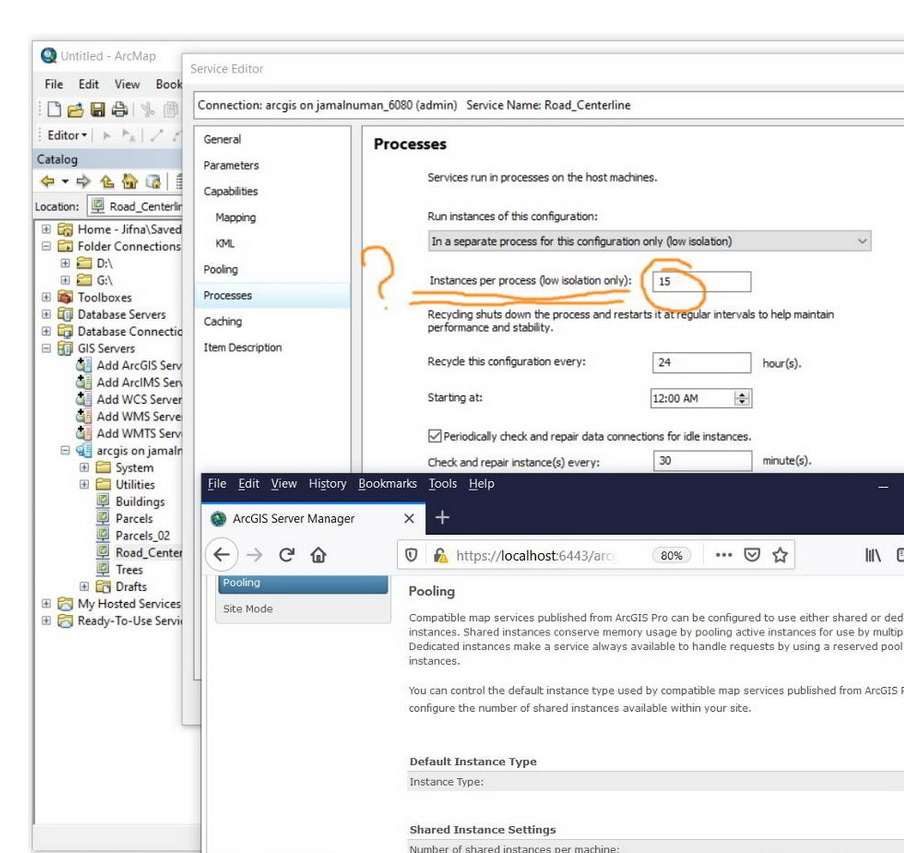This screenshot has width=904, height=853.
Task: Open Site Mode in Server Manager sidebar
Action: [248, 609]
